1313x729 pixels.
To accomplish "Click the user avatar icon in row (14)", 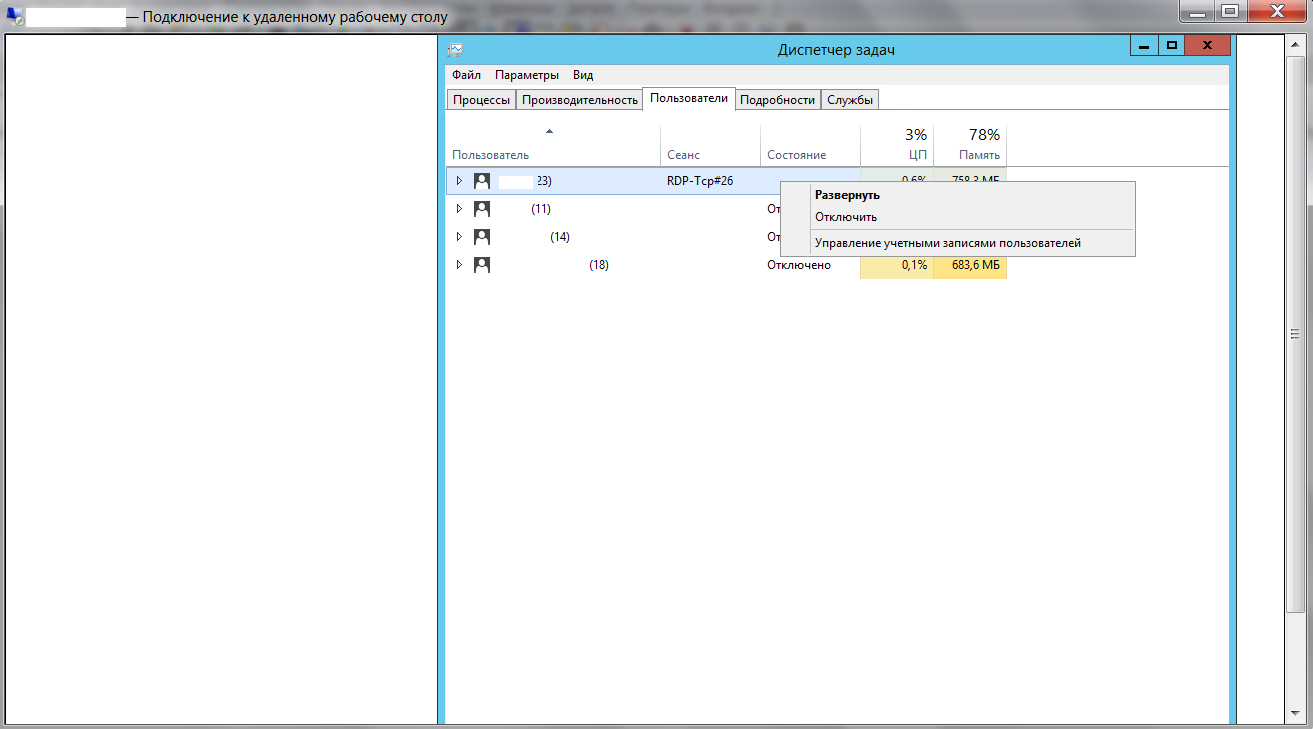I will (482, 237).
